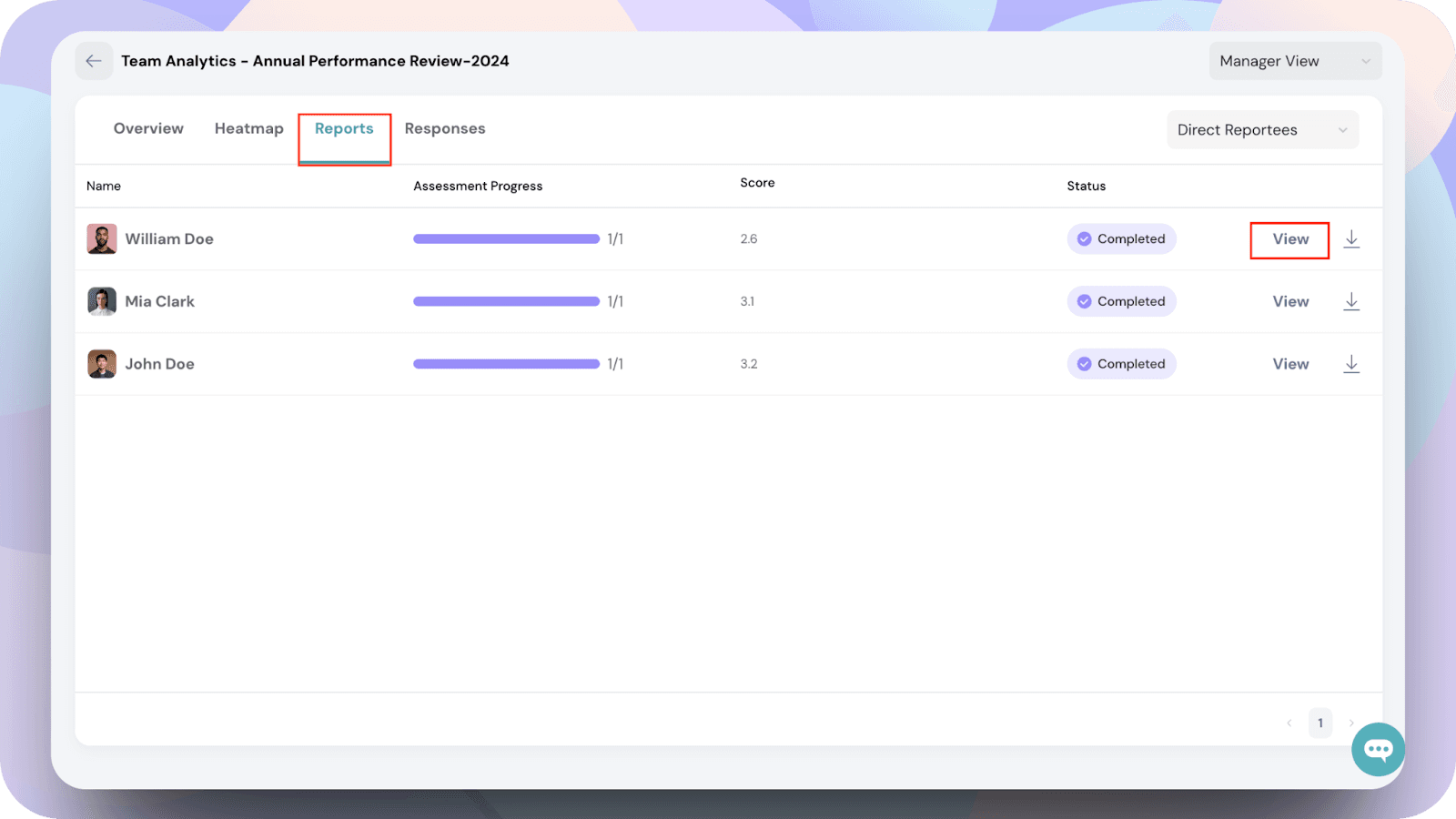Click William Doe's profile avatar

click(102, 239)
